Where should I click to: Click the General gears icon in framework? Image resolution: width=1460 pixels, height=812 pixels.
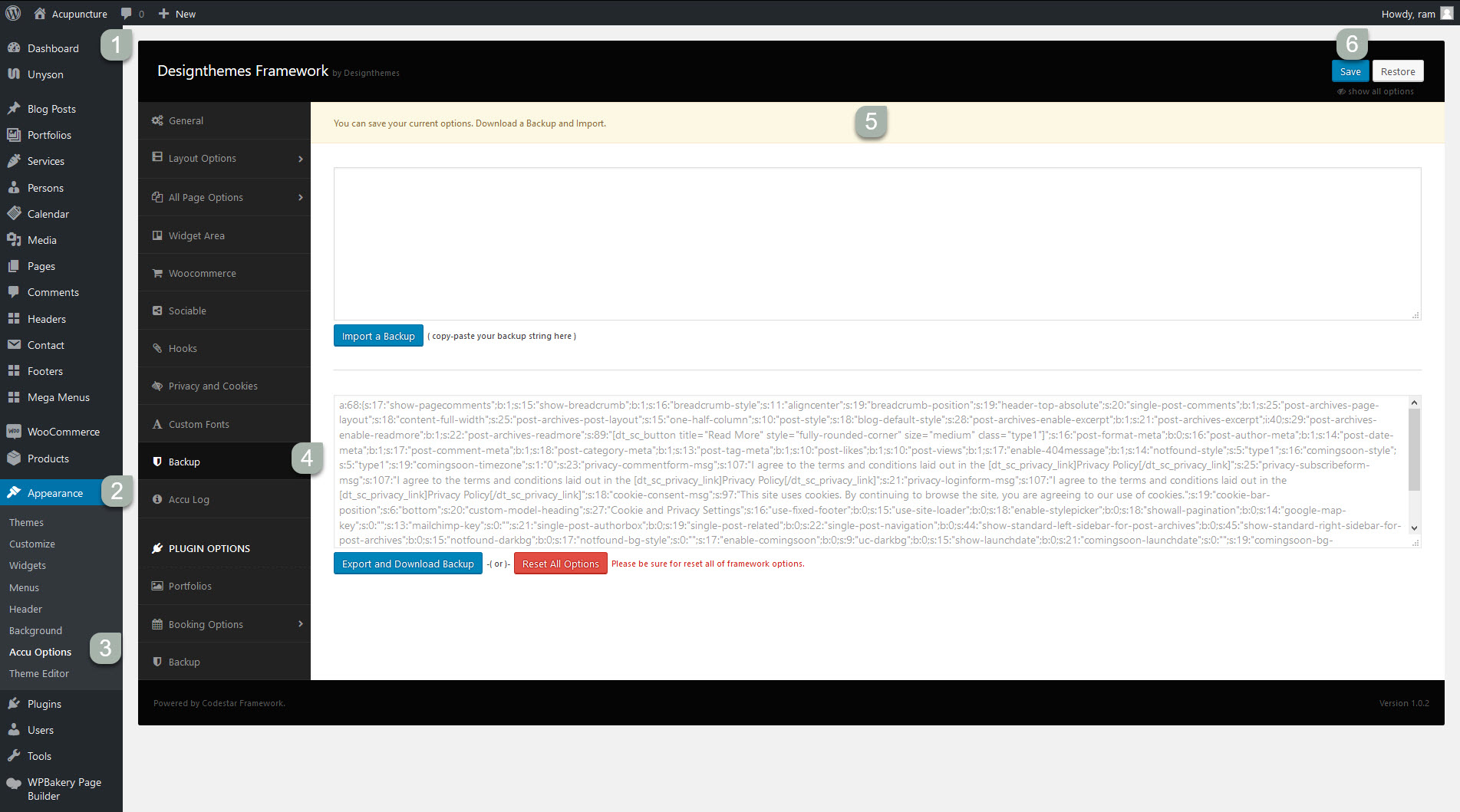coord(157,120)
